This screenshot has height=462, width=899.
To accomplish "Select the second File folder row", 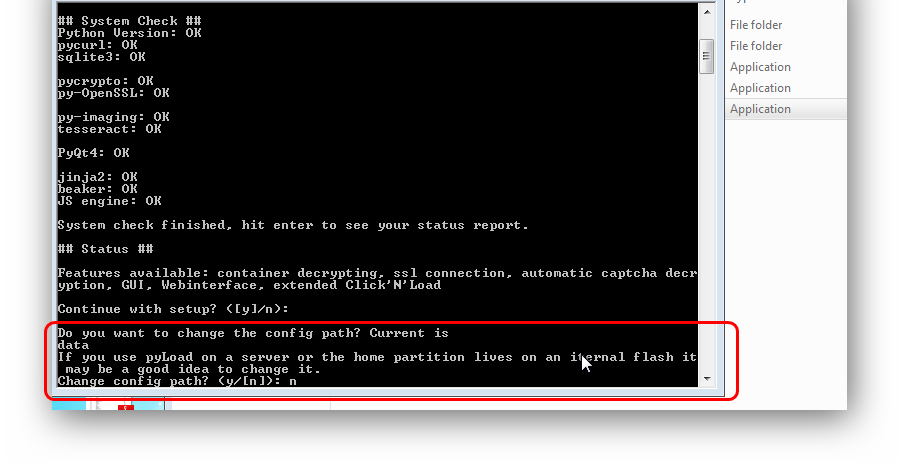I will coord(787,46).
